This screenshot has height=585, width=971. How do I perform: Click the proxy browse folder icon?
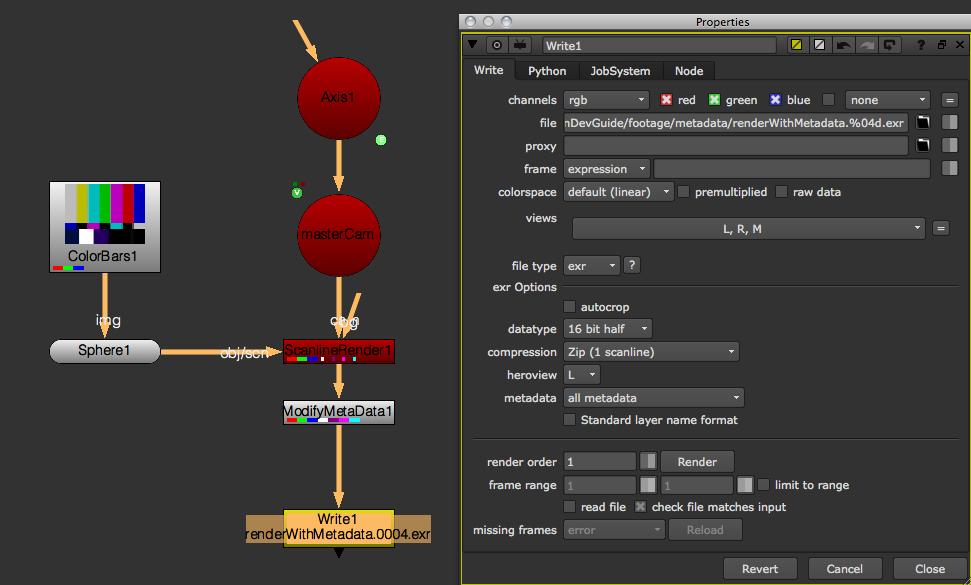tap(925, 146)
